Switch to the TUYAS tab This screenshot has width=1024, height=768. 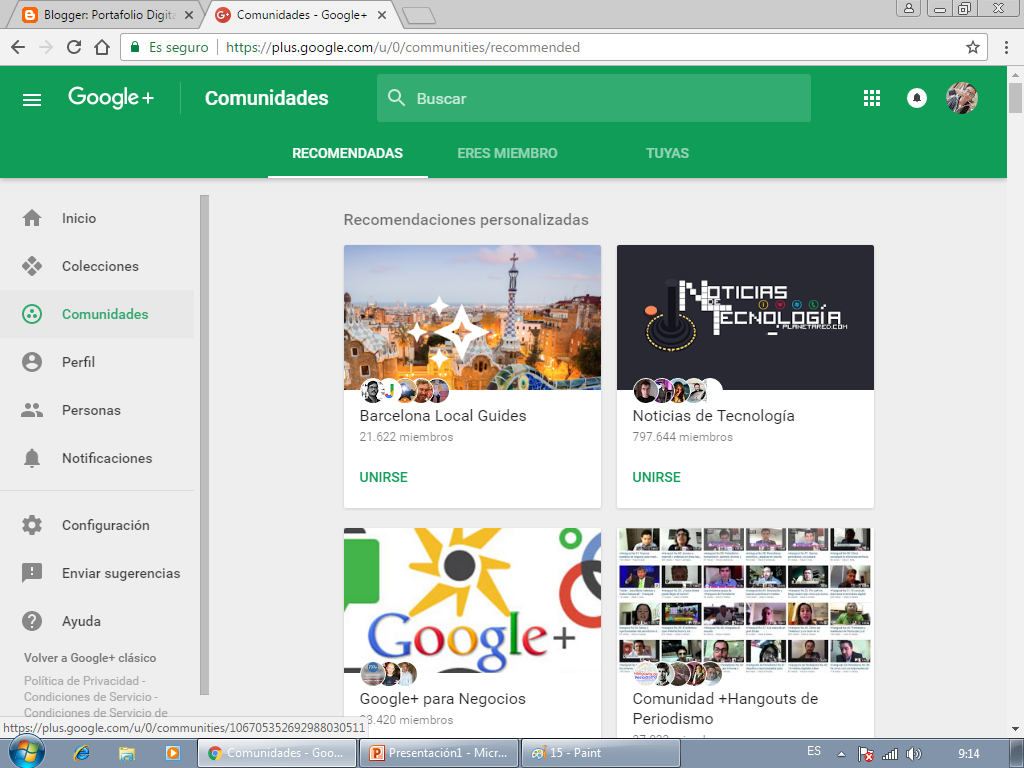667,153
